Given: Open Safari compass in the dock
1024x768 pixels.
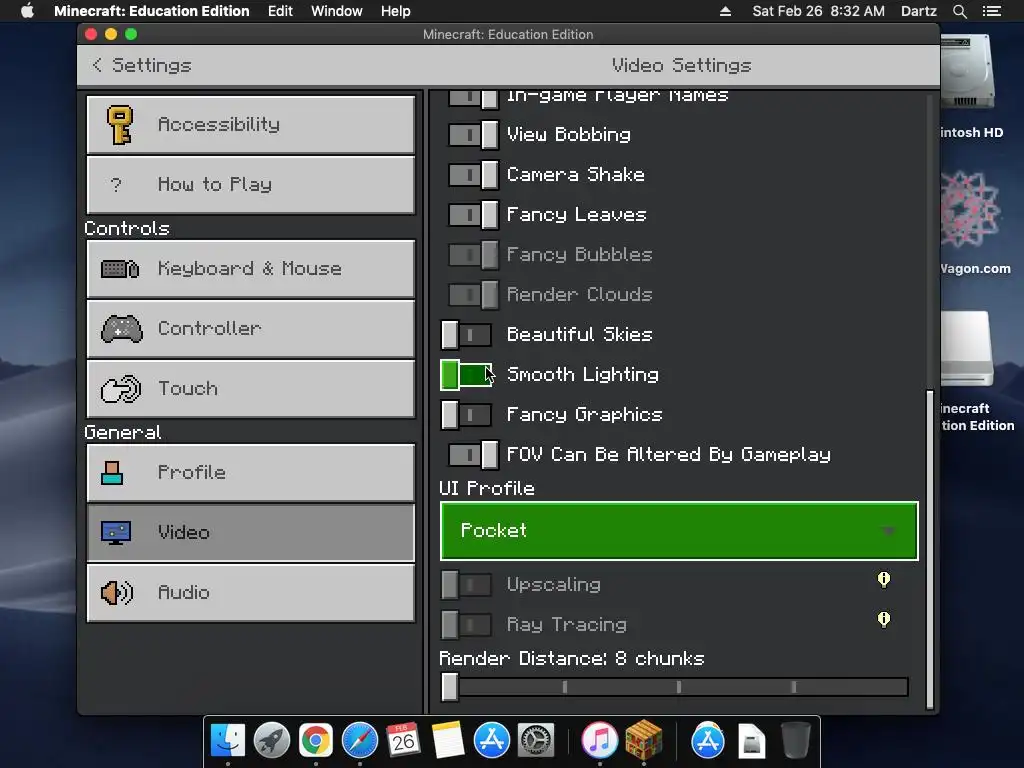Looking at the screenshot, I should 360,740.
